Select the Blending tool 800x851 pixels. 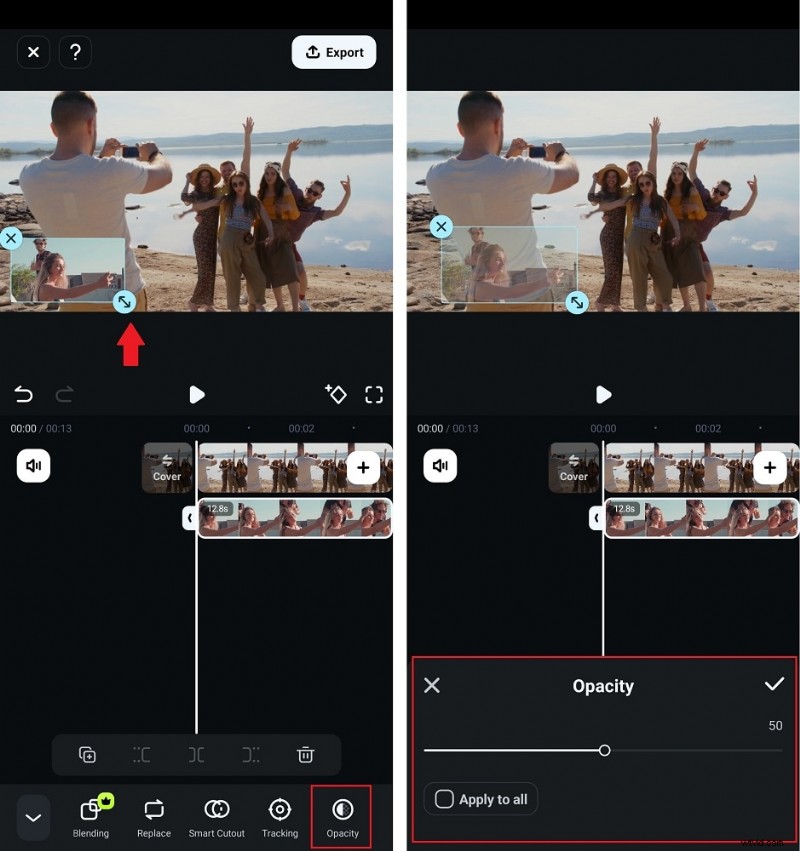click(x=91, y=817)
